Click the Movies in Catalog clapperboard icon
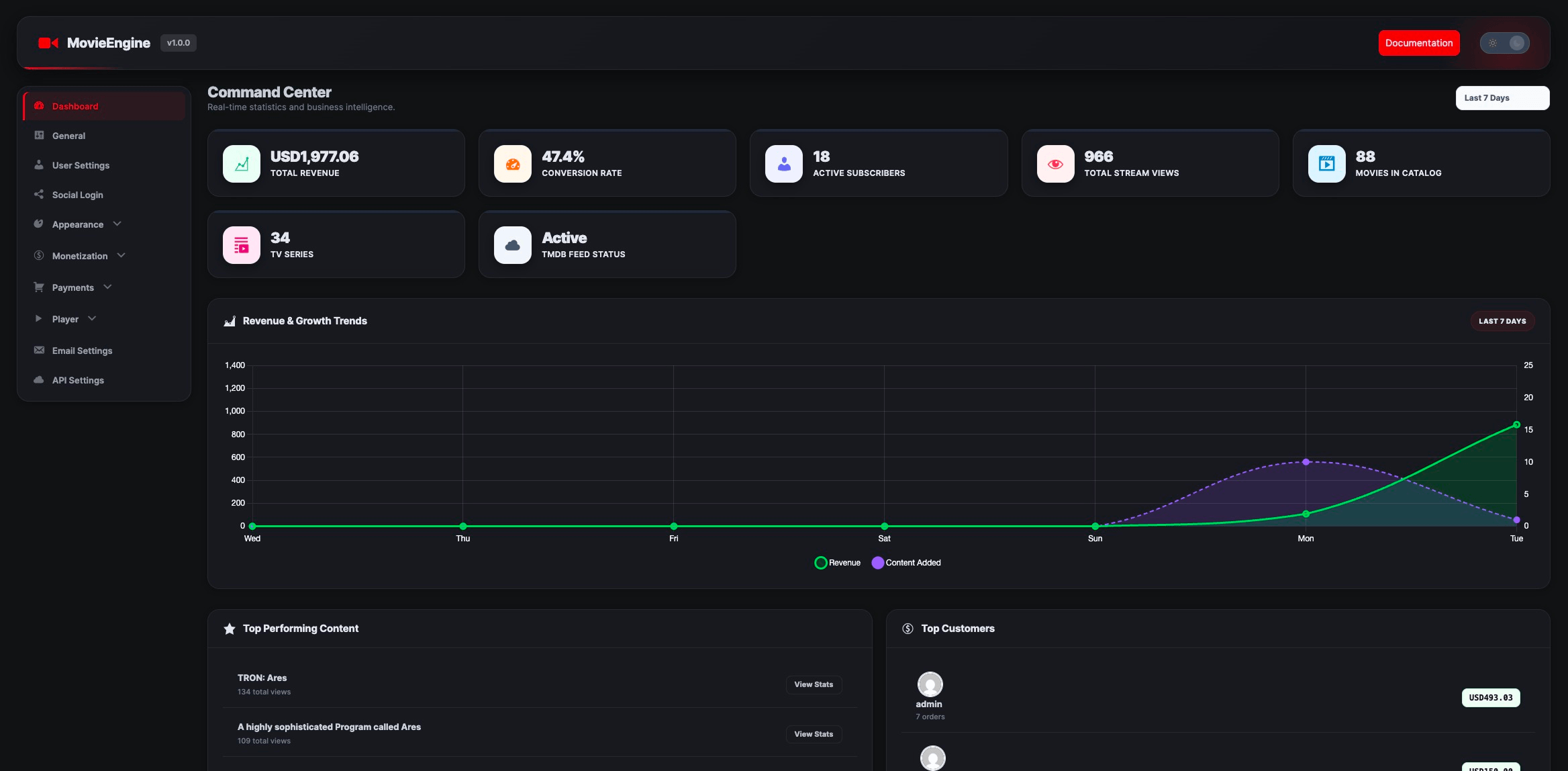 pos(1326,164)
